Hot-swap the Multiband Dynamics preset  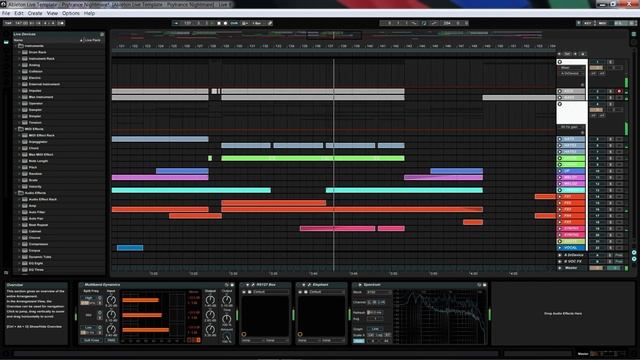point(227,285)
